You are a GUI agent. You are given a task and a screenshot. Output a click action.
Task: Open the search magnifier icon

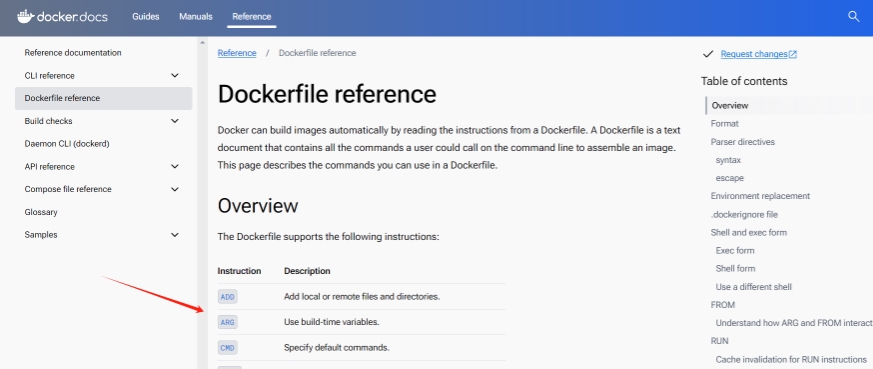pyautogui.click(x=854, y=16)
